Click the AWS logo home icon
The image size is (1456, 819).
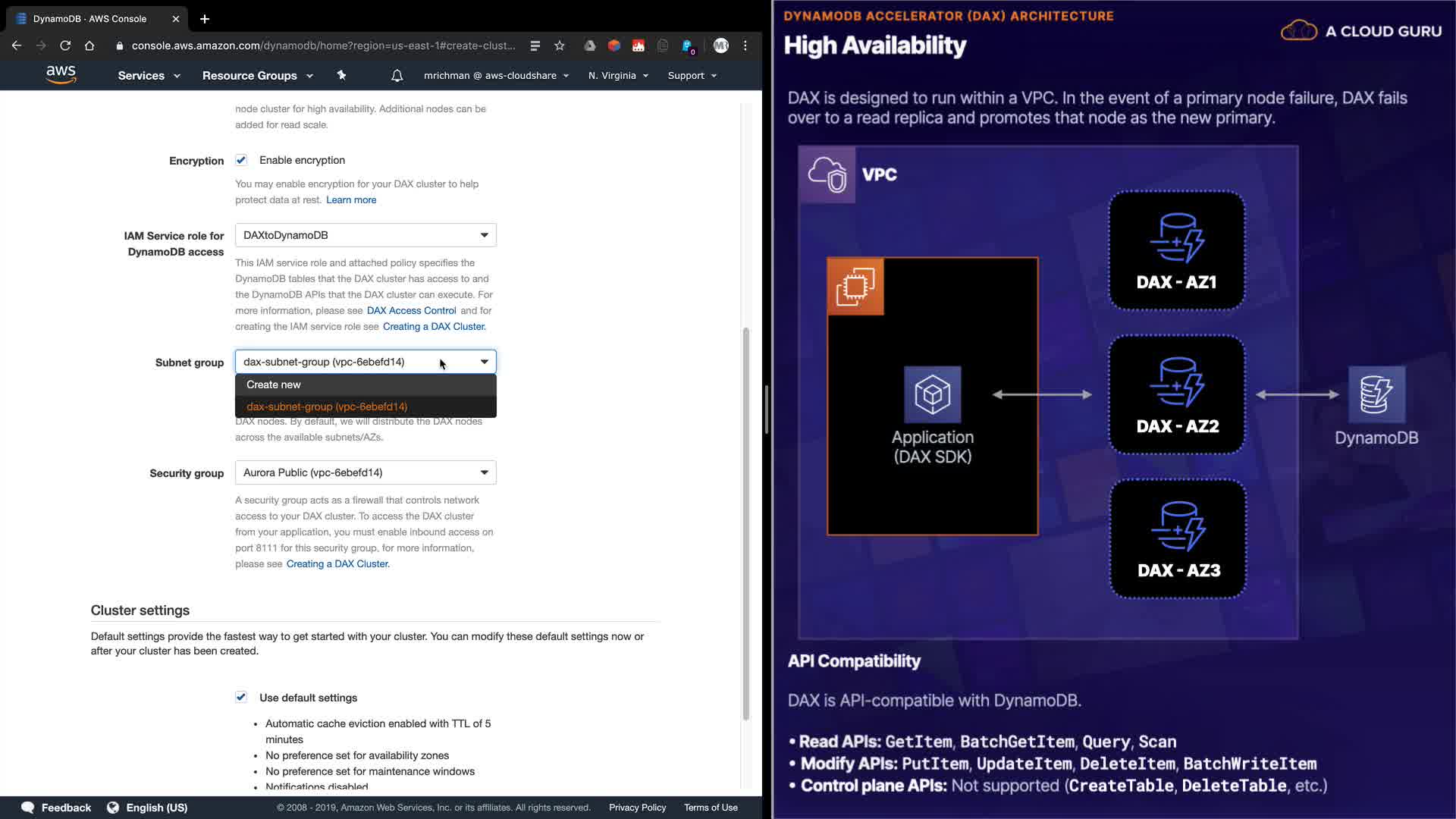pos(61,74)
